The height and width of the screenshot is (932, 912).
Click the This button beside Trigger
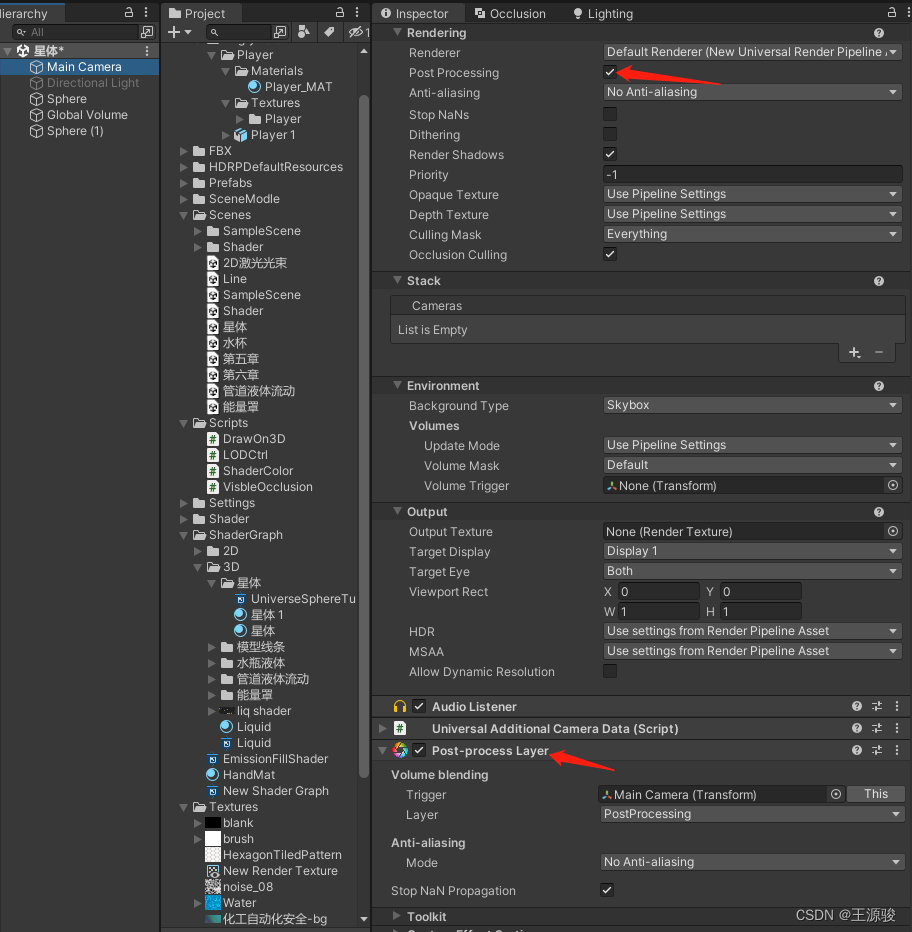pos(875,794)
